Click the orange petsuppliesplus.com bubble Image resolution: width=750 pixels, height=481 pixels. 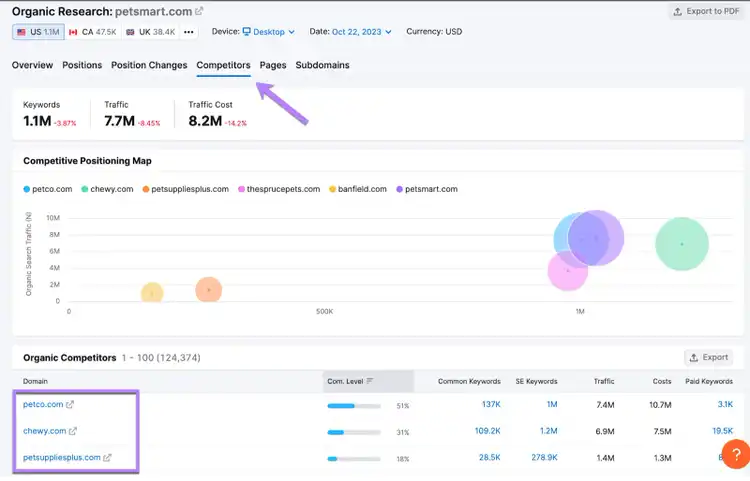[209, 290]
